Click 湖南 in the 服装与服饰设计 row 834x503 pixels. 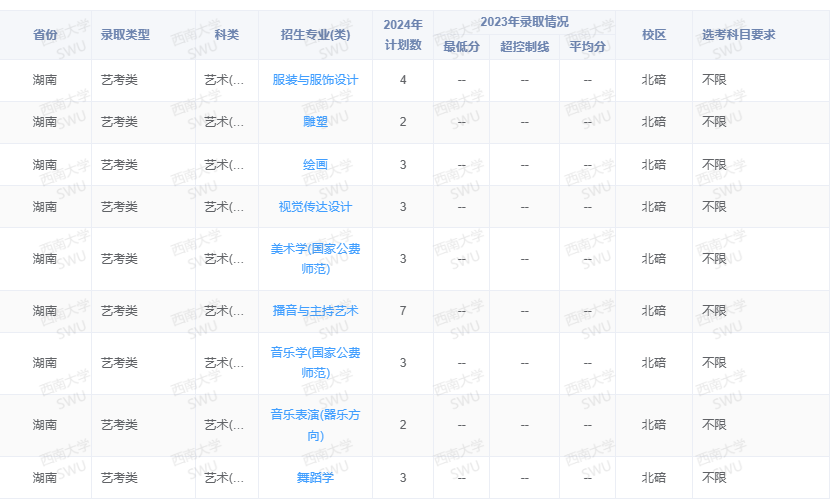45,80
